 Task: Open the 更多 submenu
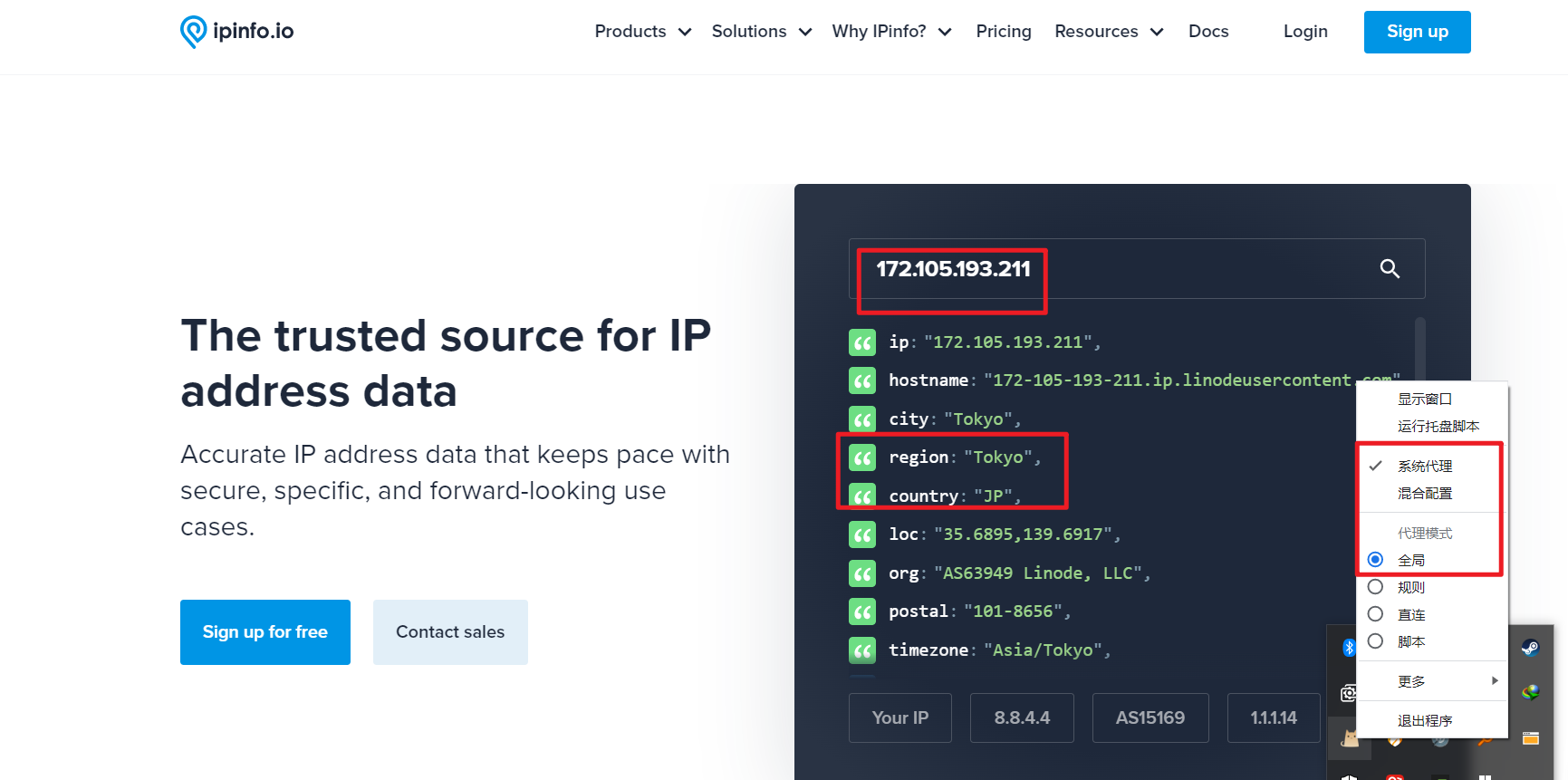(x=1431, y=681)
